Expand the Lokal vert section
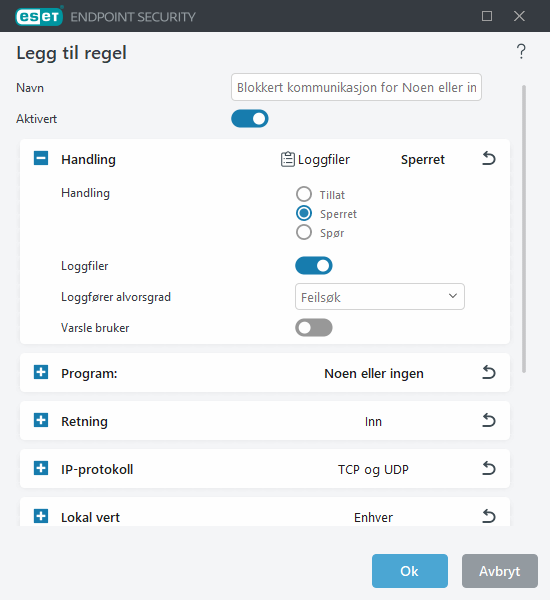 41,516
